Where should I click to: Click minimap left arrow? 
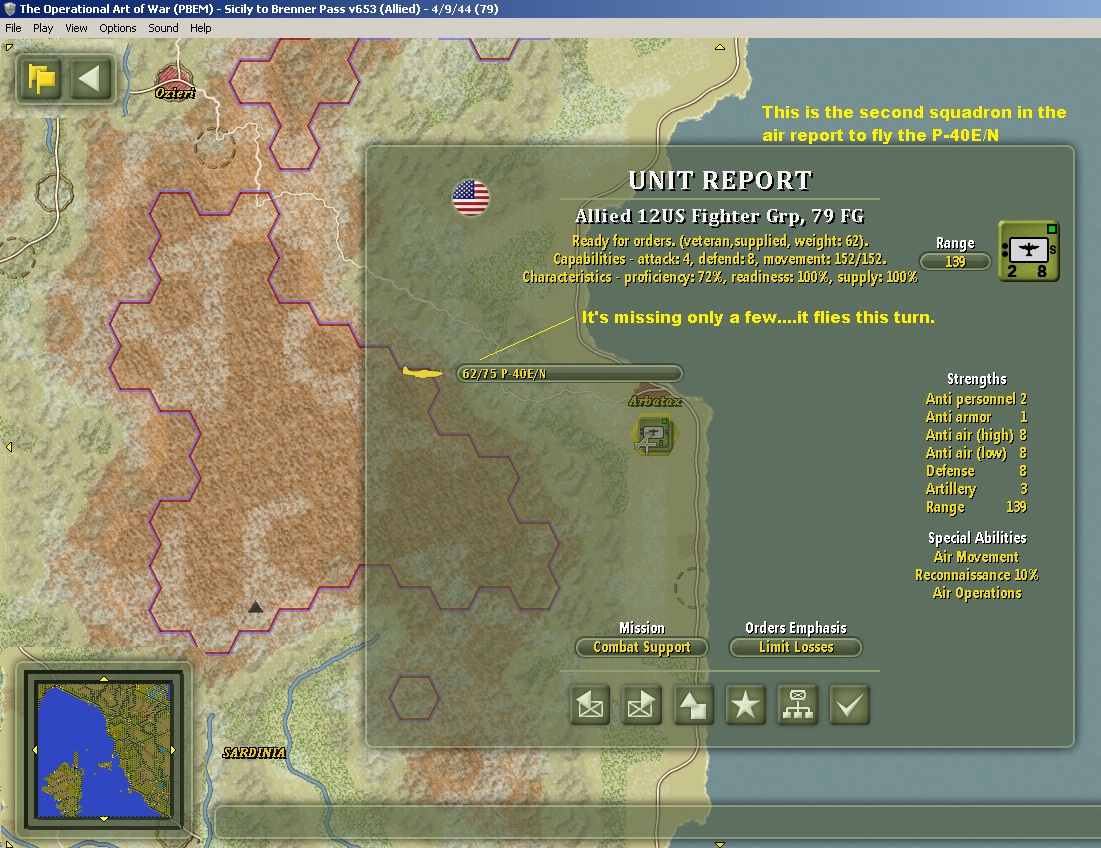tap(34, 750)
